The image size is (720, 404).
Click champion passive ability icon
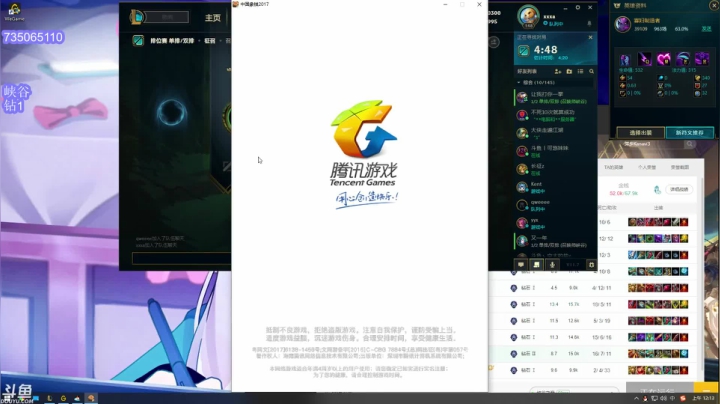[x=625, y=59]
